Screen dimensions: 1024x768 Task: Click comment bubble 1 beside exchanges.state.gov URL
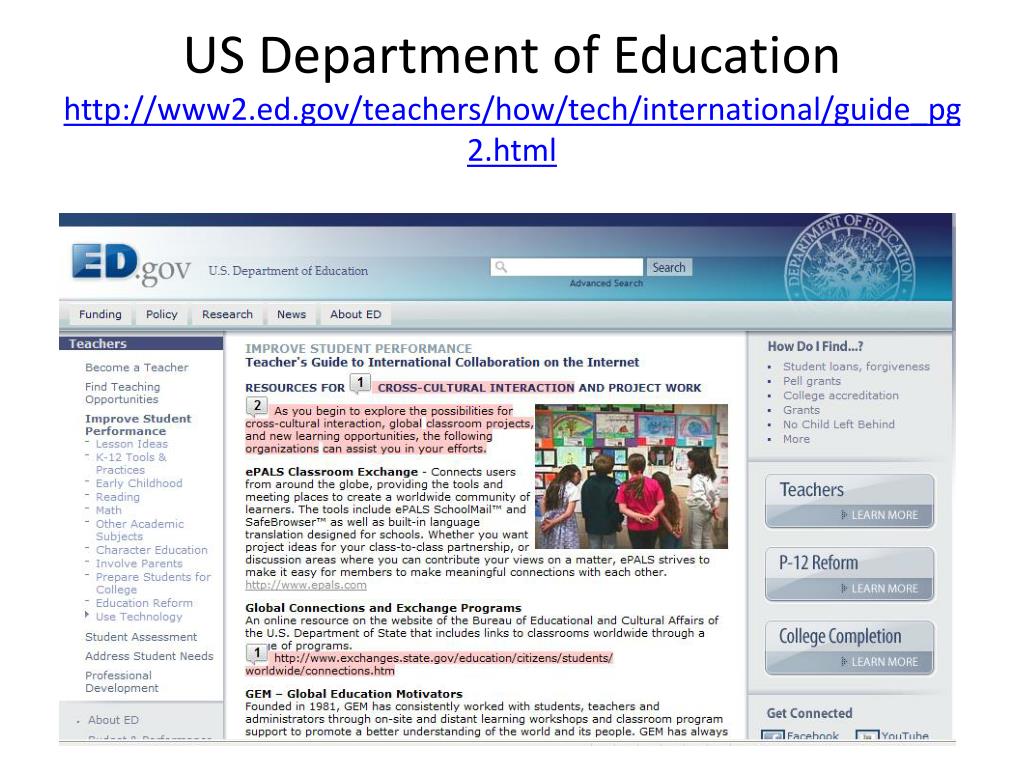257,653
